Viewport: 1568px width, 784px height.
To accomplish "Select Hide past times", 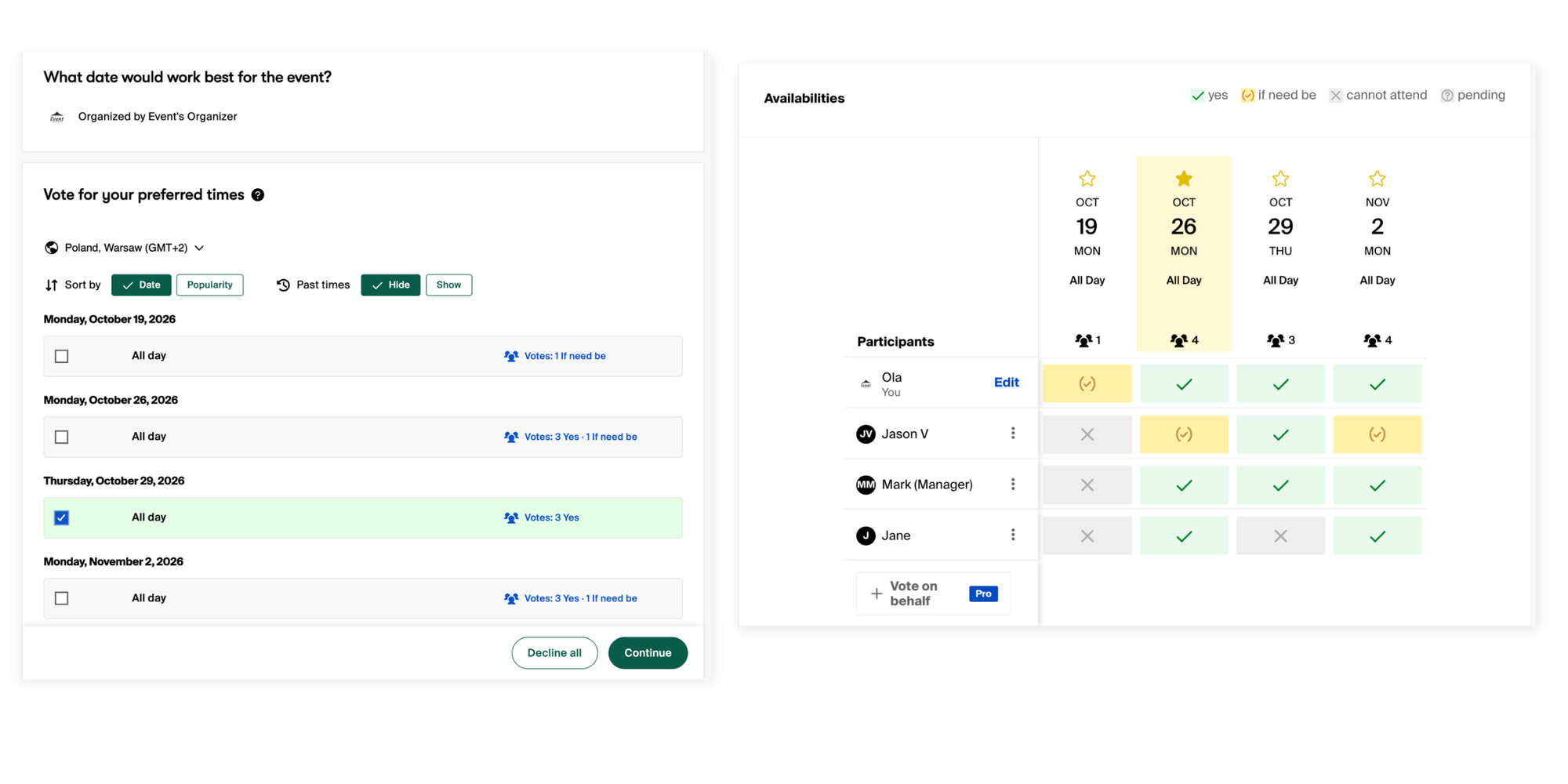I will point(390,285).
